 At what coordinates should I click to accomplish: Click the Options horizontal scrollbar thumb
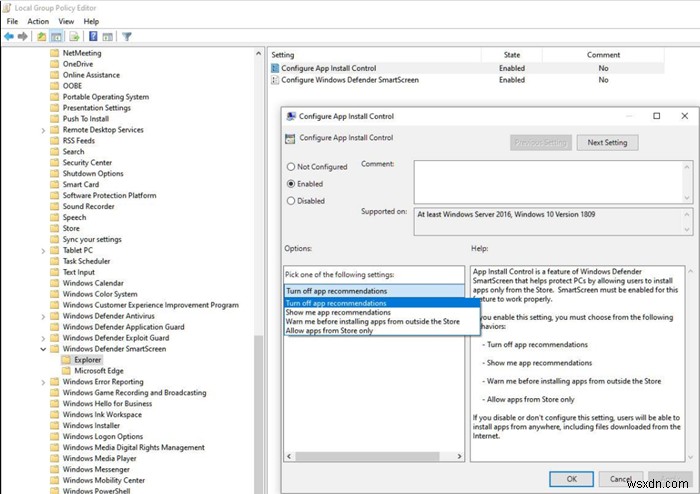367,457
